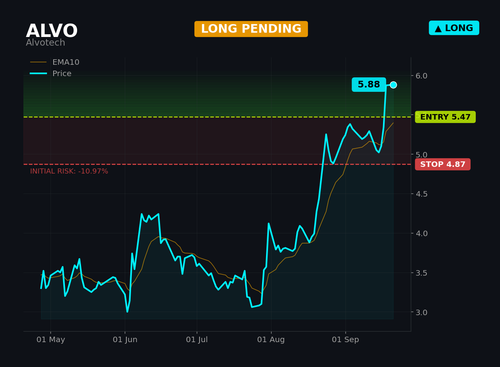Screen dimensions: 500x367
Task: Click the 5.0 price axis label
Action: pyautogui.click(x=421, y=155)
